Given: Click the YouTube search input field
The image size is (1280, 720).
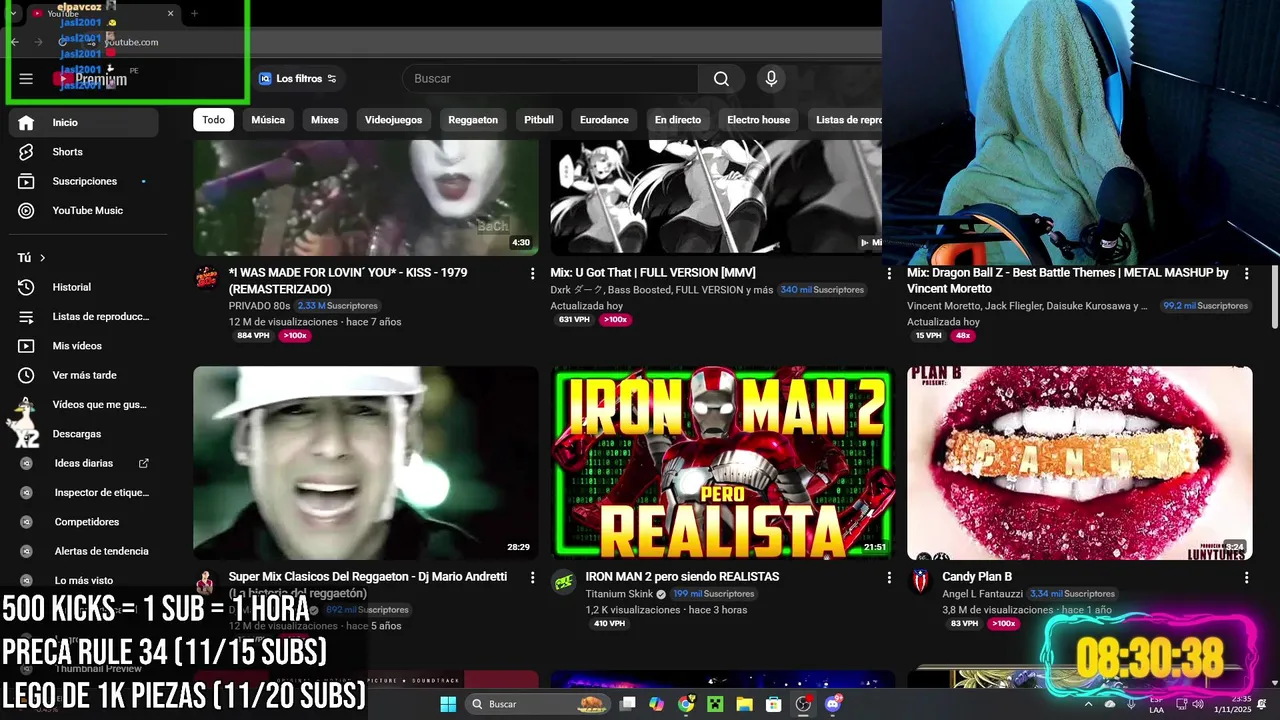Looking at the screenshot, I should 550,79.
